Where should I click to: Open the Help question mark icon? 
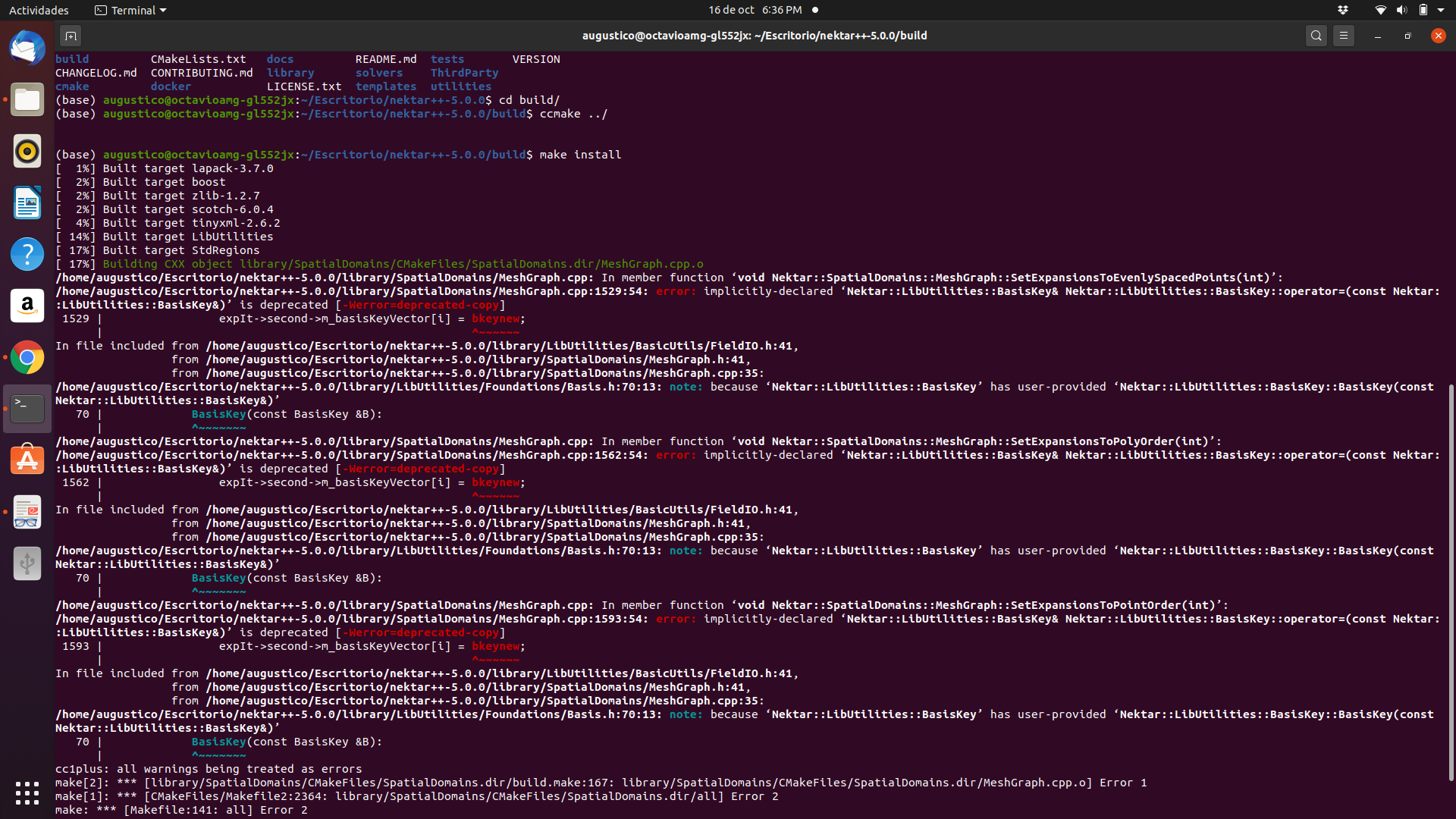click(x=27, y=255)
